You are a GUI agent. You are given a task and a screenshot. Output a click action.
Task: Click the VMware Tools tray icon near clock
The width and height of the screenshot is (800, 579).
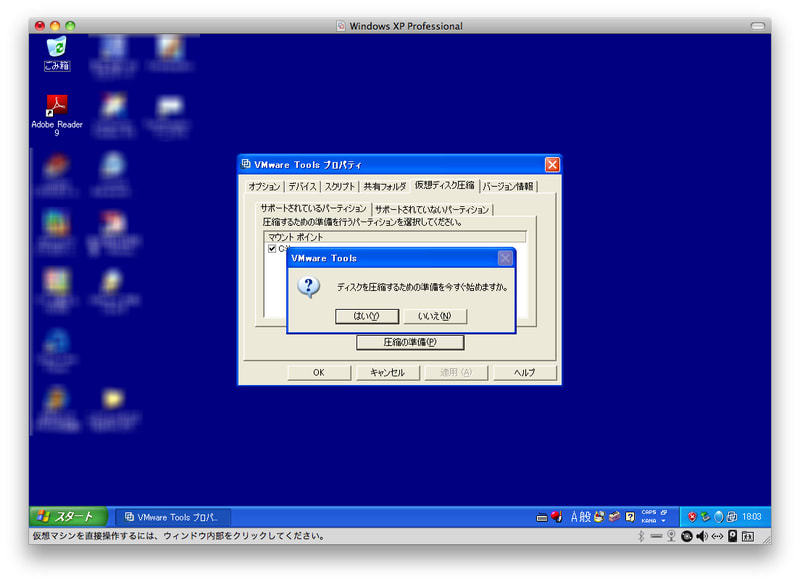(731, 517)
